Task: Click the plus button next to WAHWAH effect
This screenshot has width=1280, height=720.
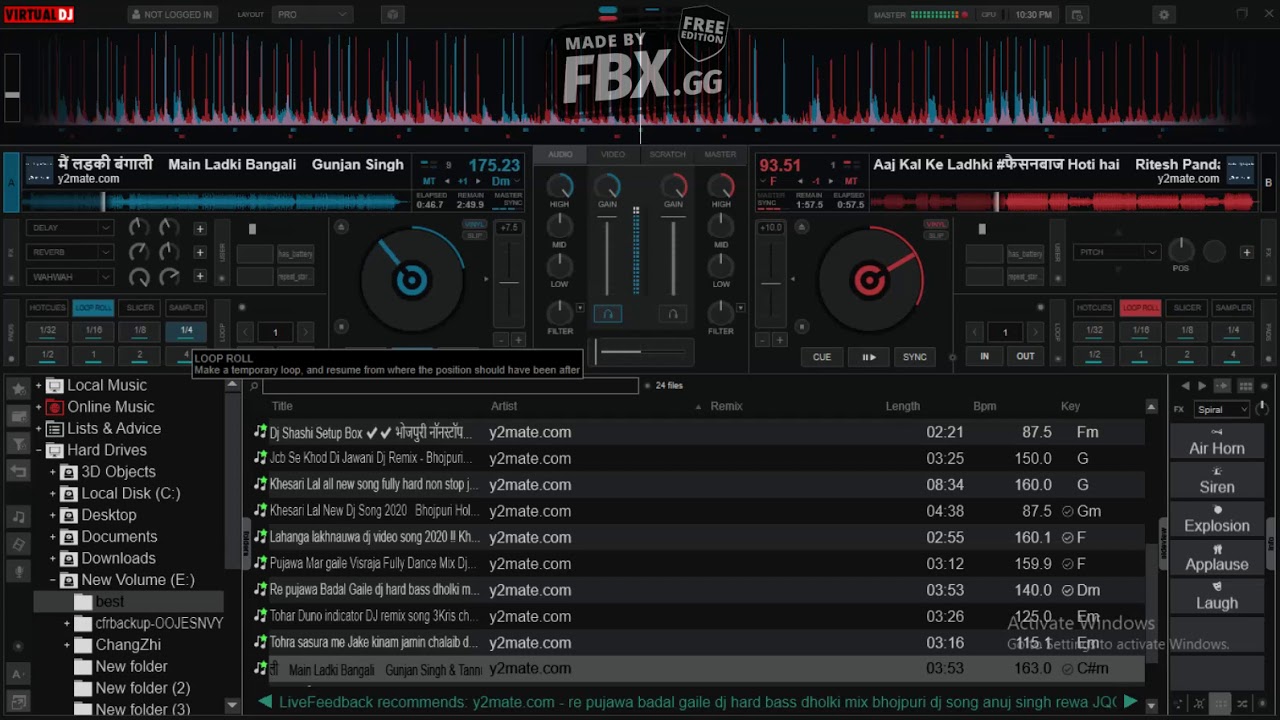Action: pos(199,276)
